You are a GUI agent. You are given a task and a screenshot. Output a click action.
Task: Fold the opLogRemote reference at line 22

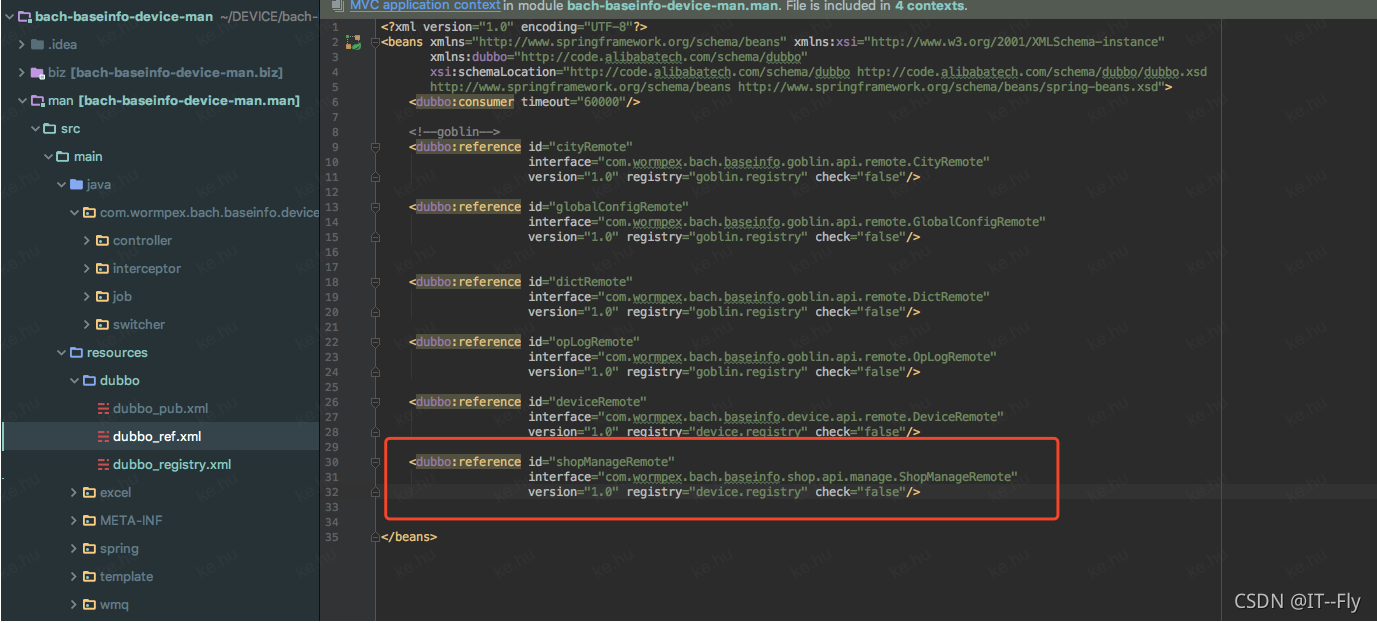coord(375,342)
